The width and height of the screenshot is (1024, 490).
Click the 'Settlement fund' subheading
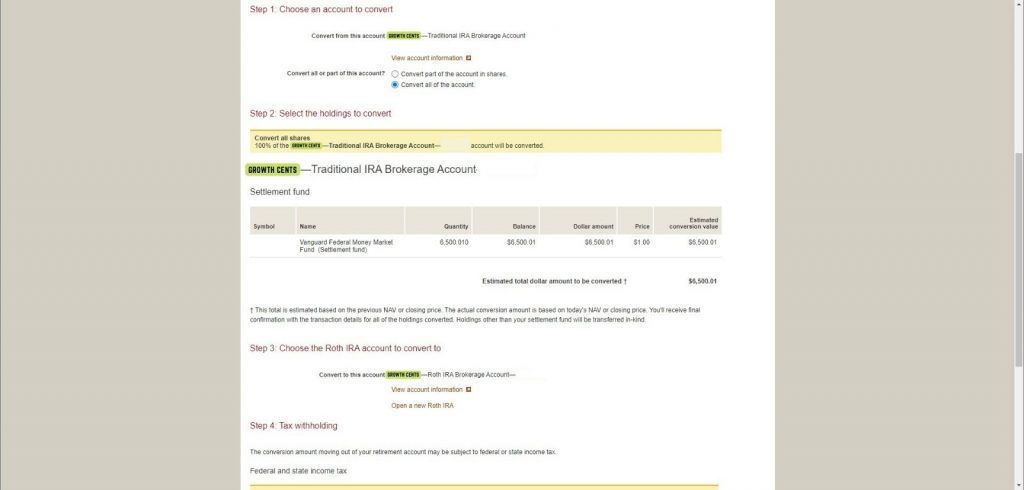coord(280,192)
